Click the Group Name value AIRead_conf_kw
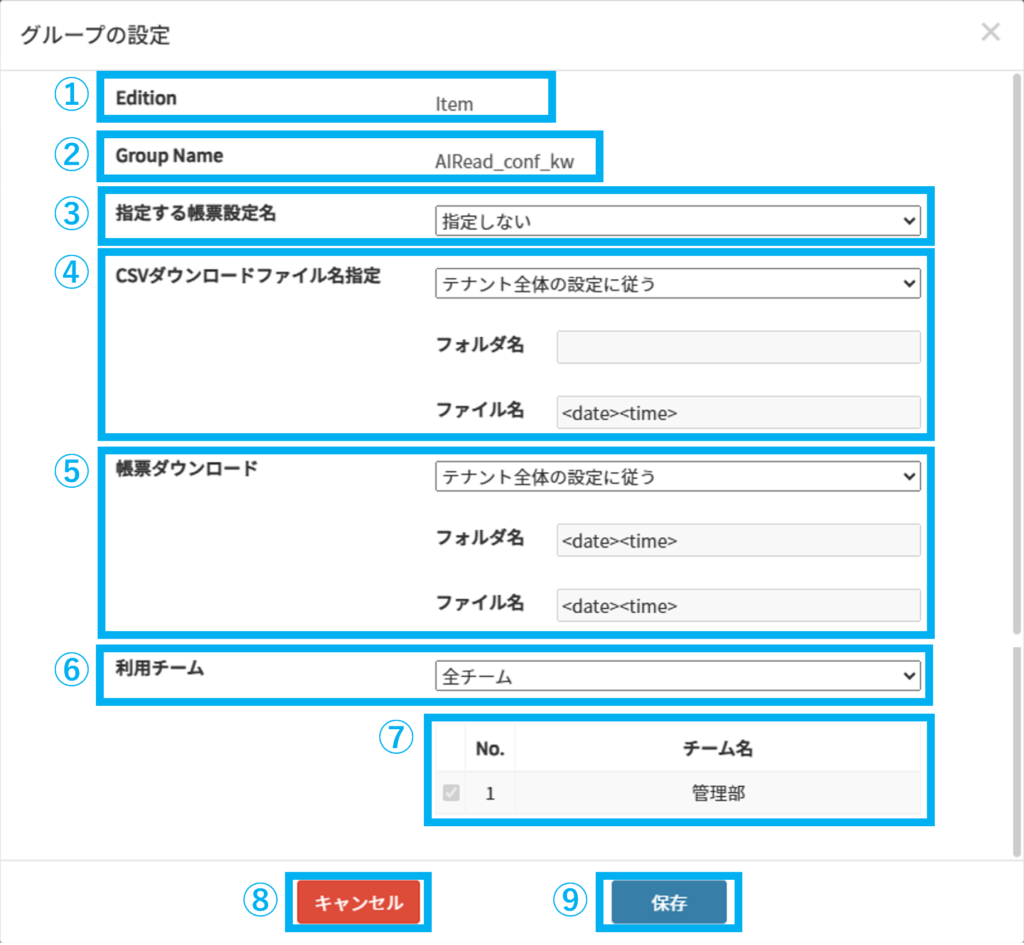The image size is (1024, 945). pos(504,162)
